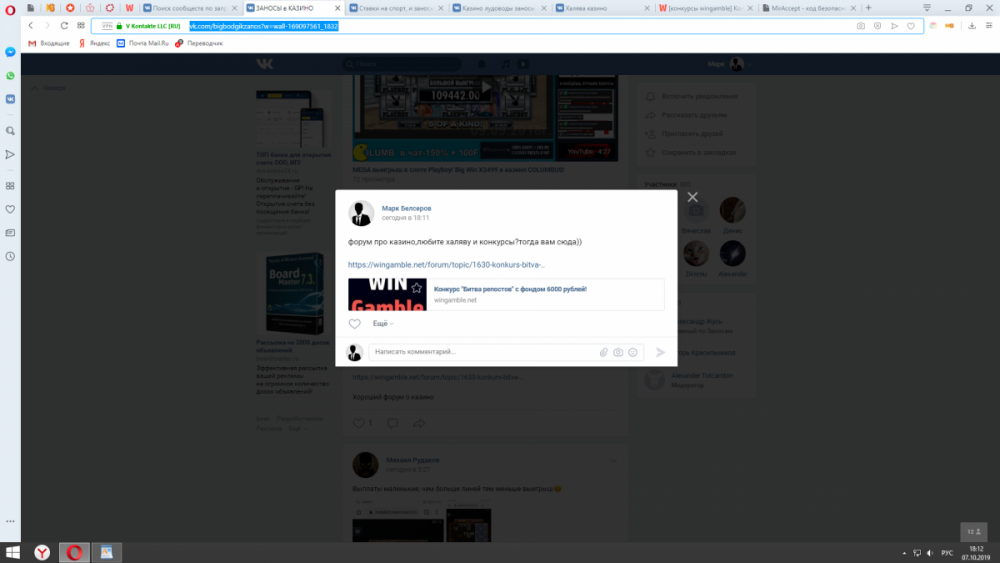Click VK search field in header
The width and height of the screenshot is (1000, 563).
402,64
